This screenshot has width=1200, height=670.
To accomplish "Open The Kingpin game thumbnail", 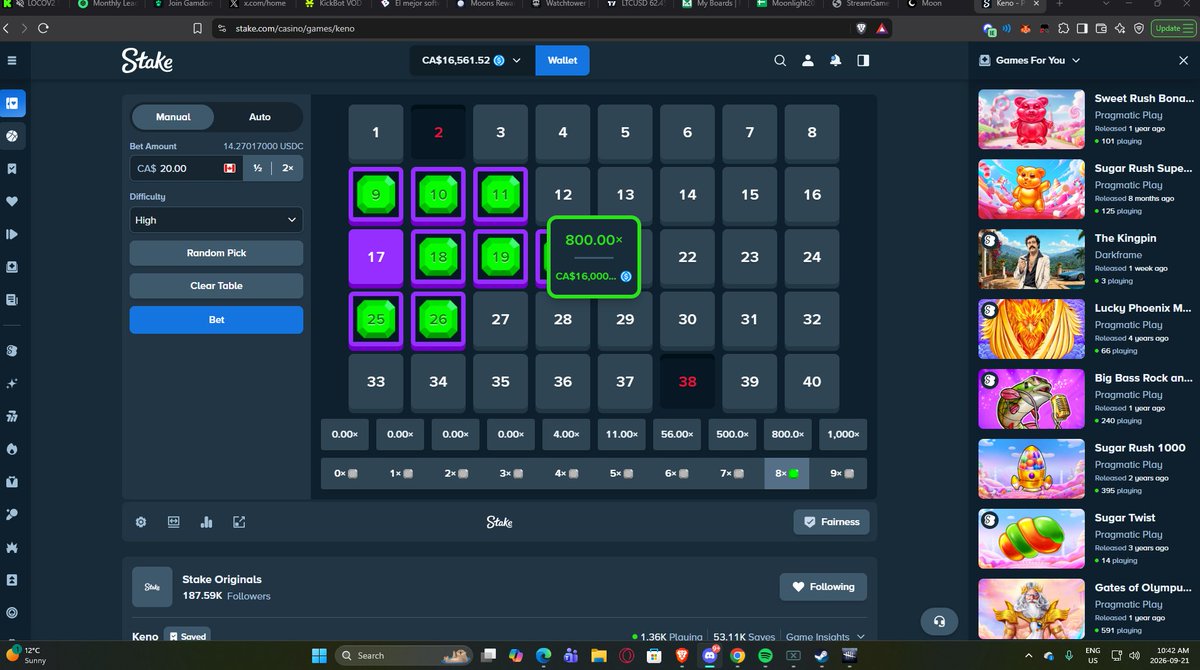I will click(1031, 260).
